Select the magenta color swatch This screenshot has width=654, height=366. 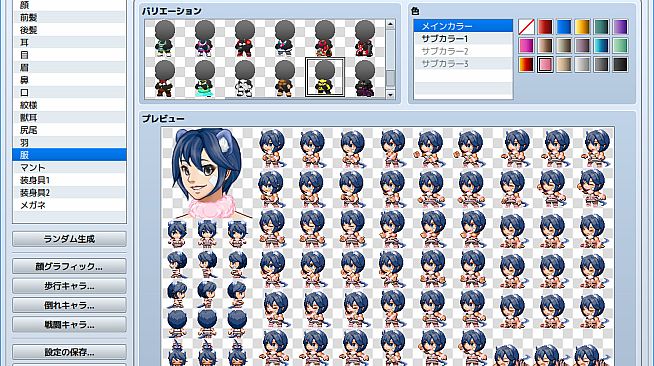coord(526,46)
